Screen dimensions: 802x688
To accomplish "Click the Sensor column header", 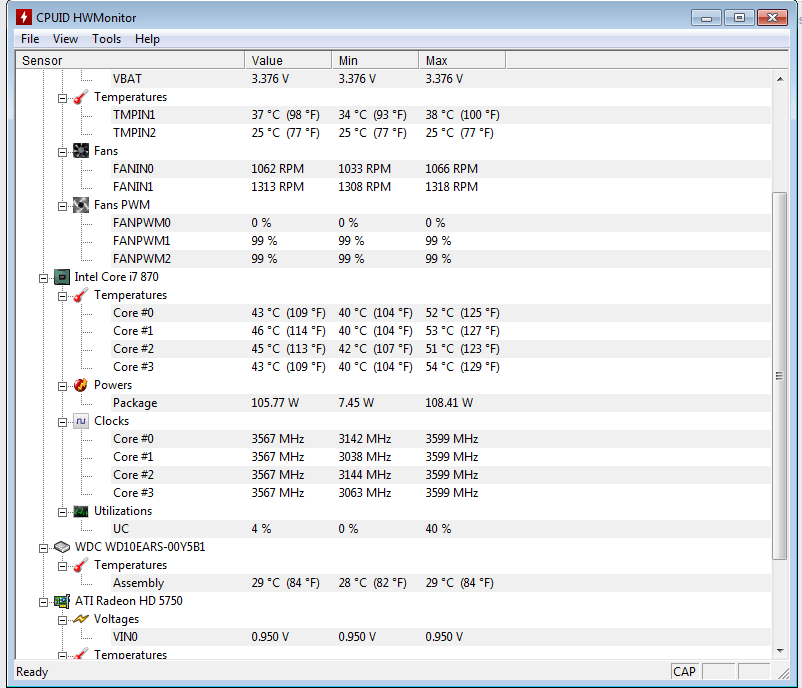I will pyautogui.click(x=130, y=60).
